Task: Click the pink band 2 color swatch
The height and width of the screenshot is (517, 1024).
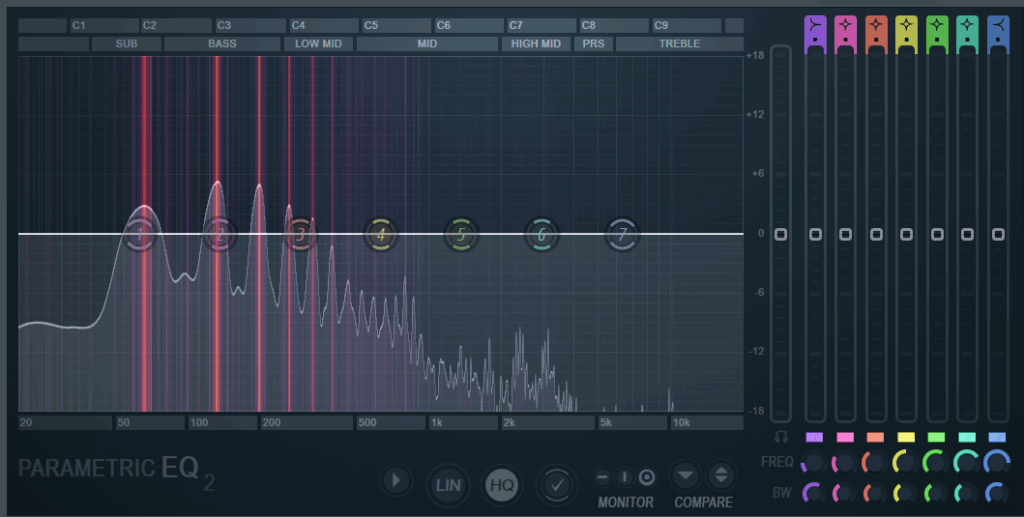Action: (845, 437)
